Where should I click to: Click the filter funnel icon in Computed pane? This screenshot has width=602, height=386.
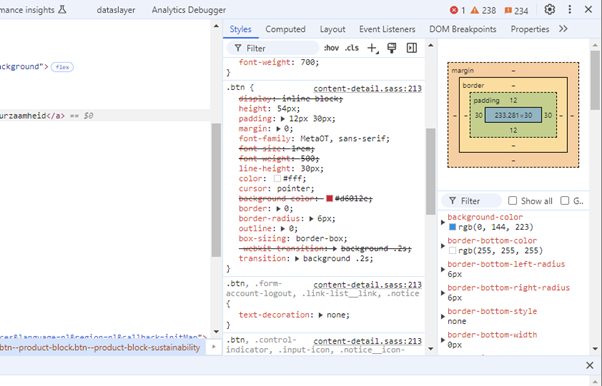(x=453, y=201)
